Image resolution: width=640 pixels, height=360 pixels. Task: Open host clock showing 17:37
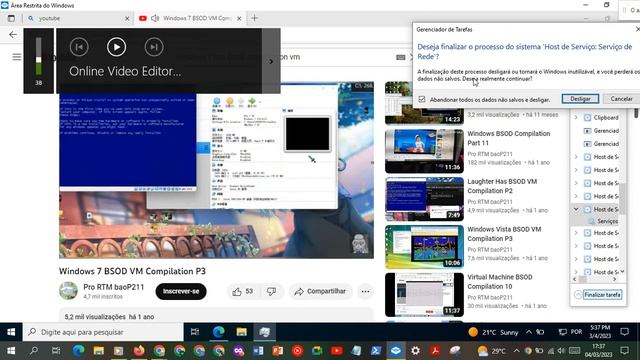(x=599, y=351)
